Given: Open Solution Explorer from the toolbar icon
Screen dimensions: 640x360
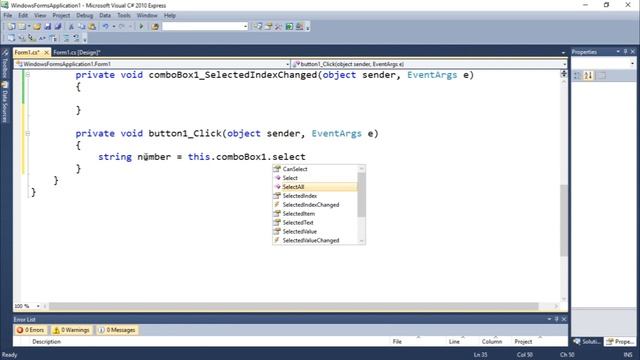Looking at the screenshot, I should 258,27.
